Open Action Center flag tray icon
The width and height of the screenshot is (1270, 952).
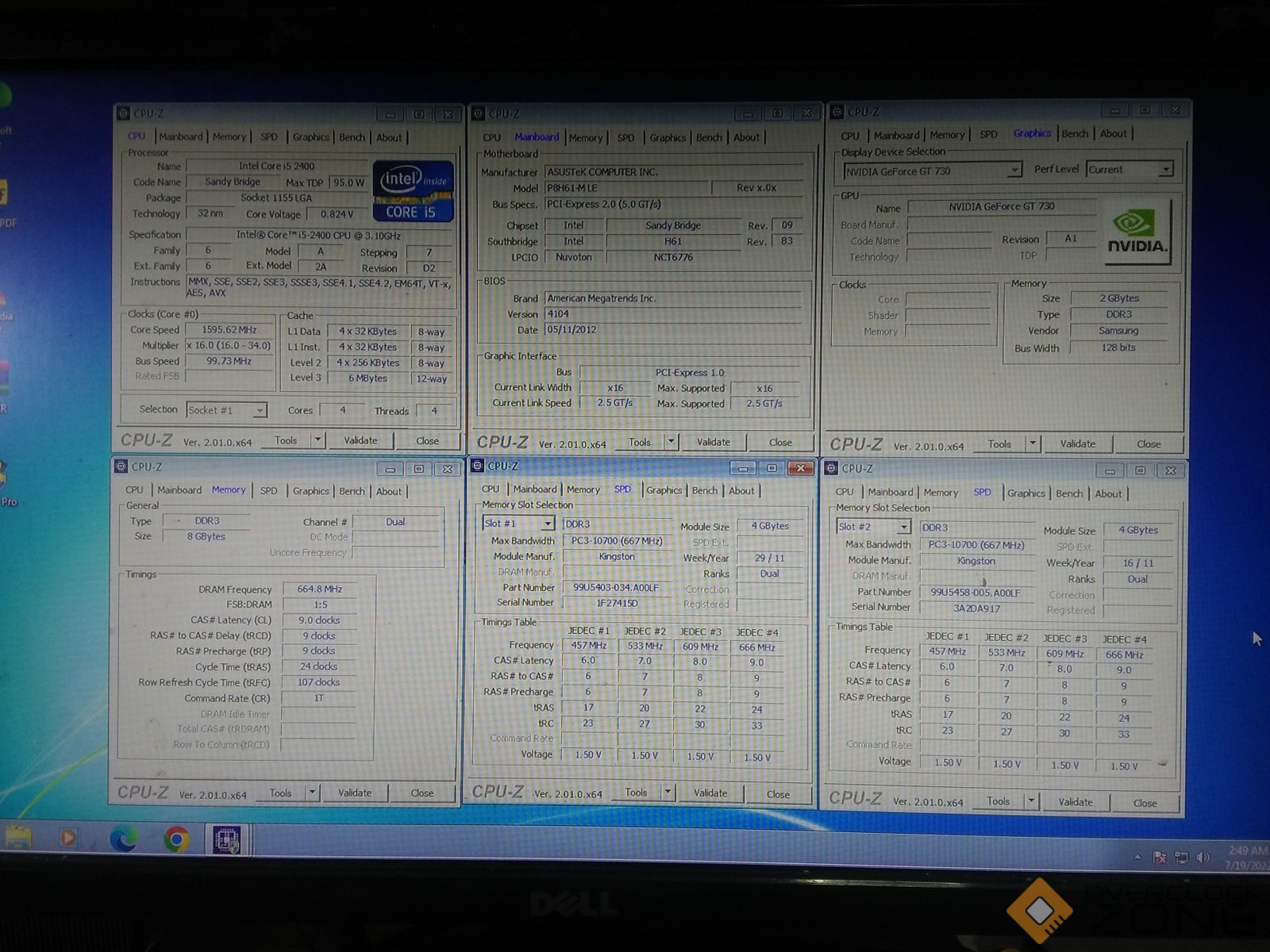click(x=1159, y=857)
